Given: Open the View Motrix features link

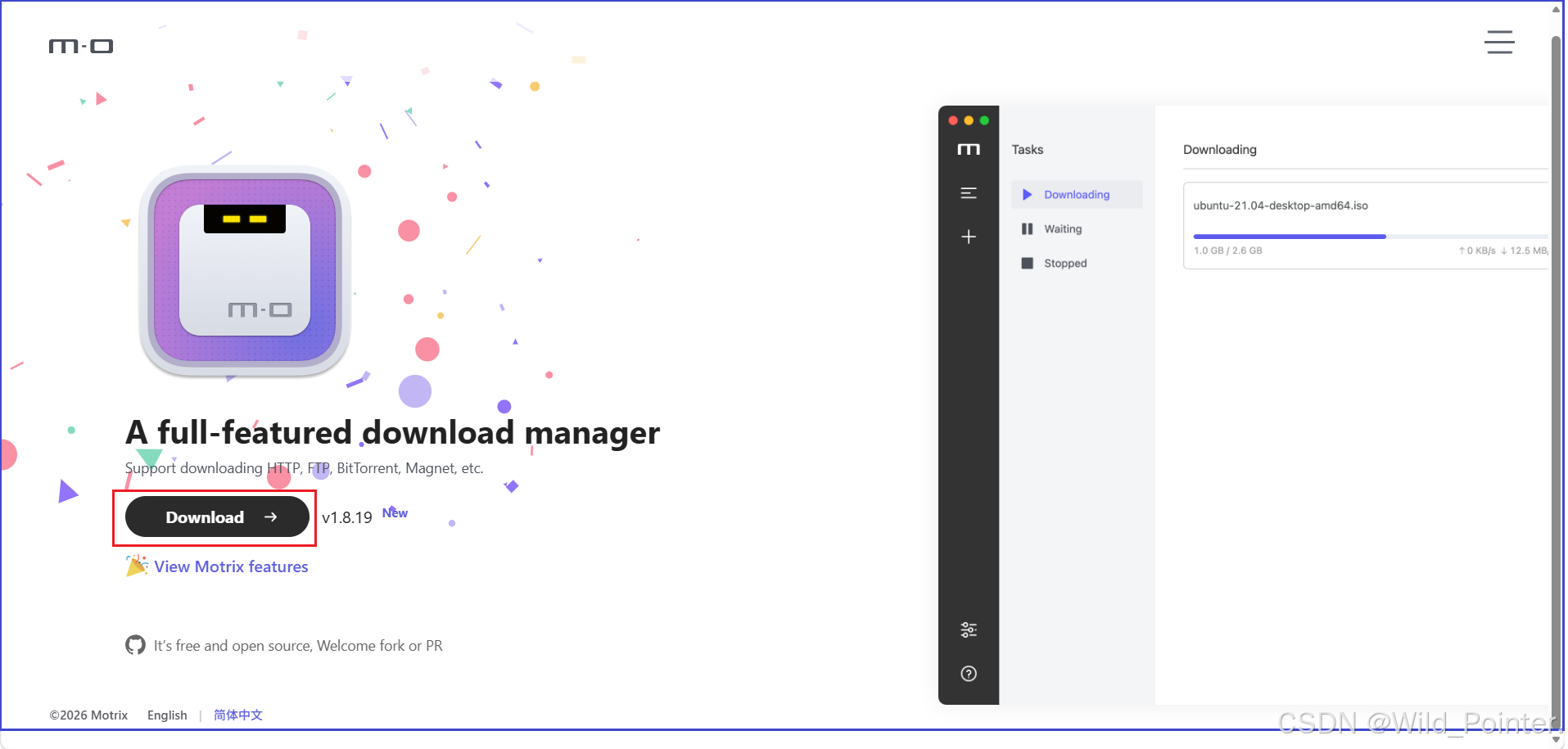Looking at the screenshot, I should point(231,566).
